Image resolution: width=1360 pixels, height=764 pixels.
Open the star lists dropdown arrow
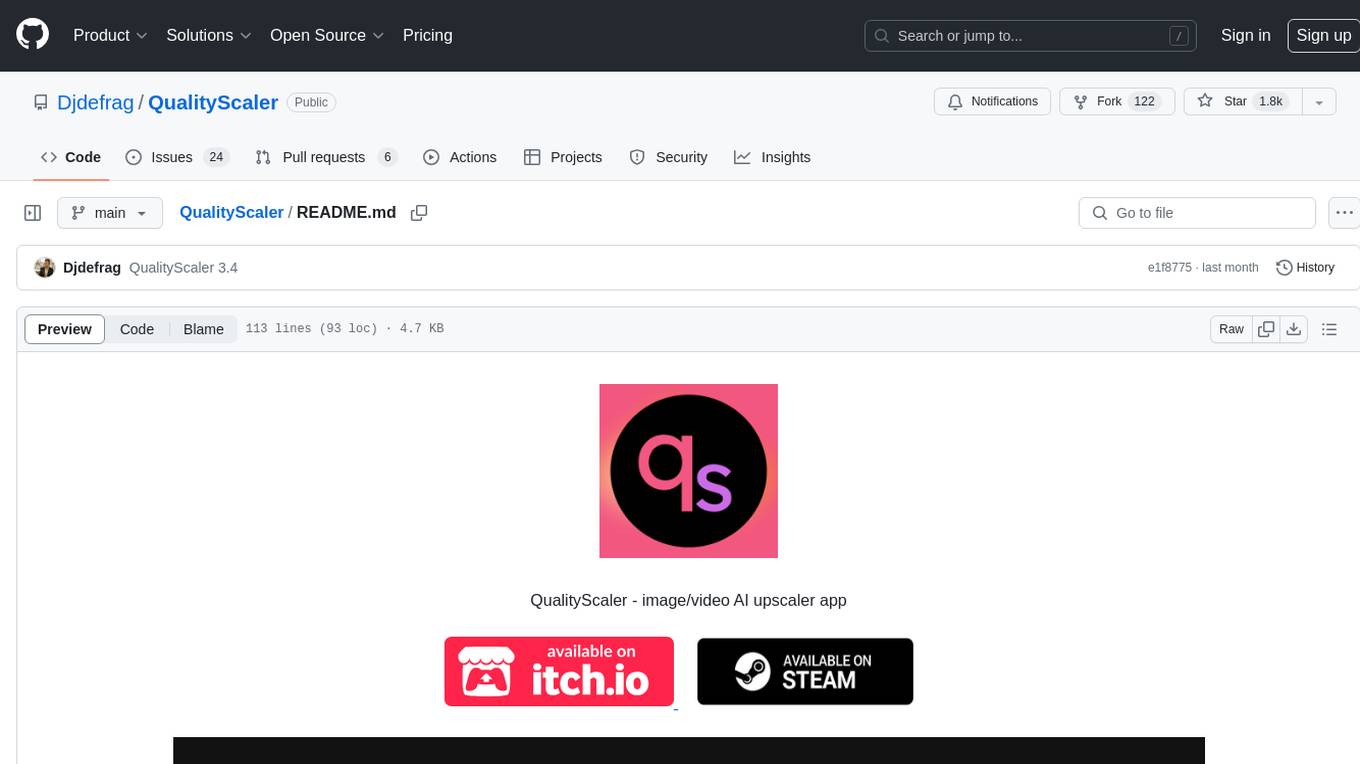pos(1319,102)
